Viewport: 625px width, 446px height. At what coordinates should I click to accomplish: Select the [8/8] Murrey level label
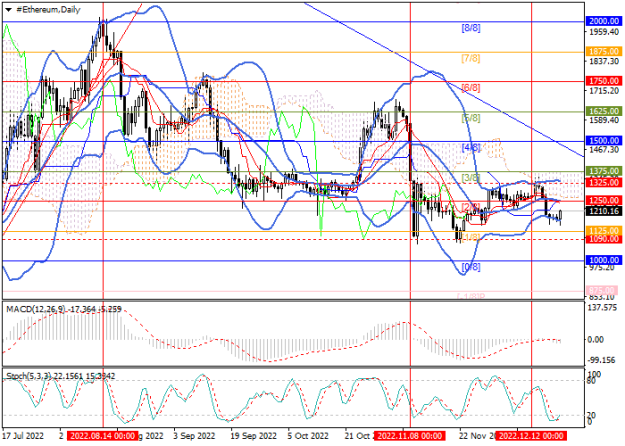471,28
